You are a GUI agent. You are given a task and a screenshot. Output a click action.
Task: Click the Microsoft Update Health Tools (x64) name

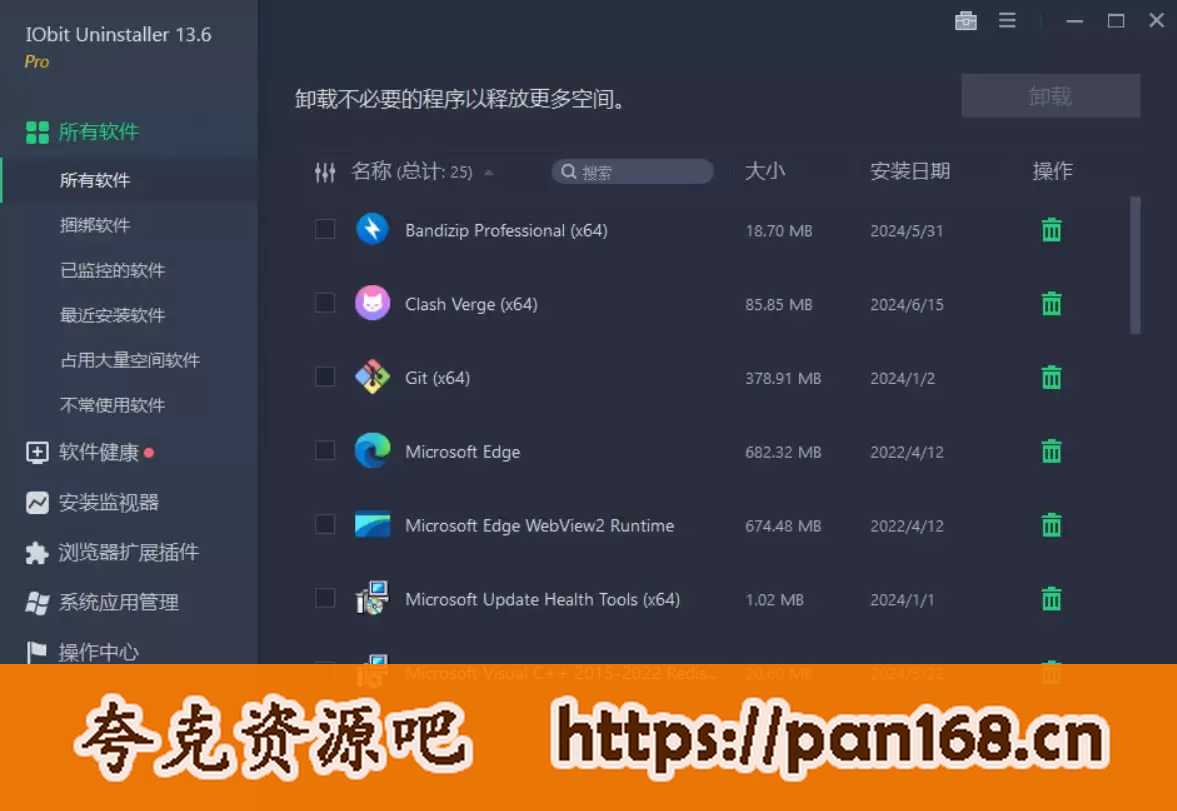click(x=542, y=599)
